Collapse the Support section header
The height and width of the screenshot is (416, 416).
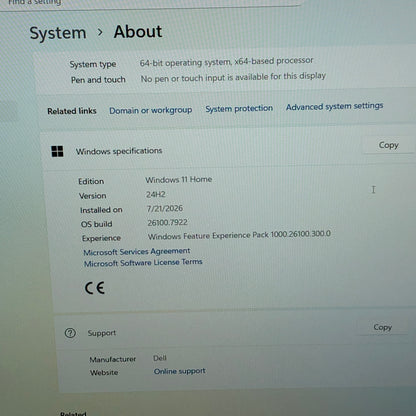coord(233,331)
